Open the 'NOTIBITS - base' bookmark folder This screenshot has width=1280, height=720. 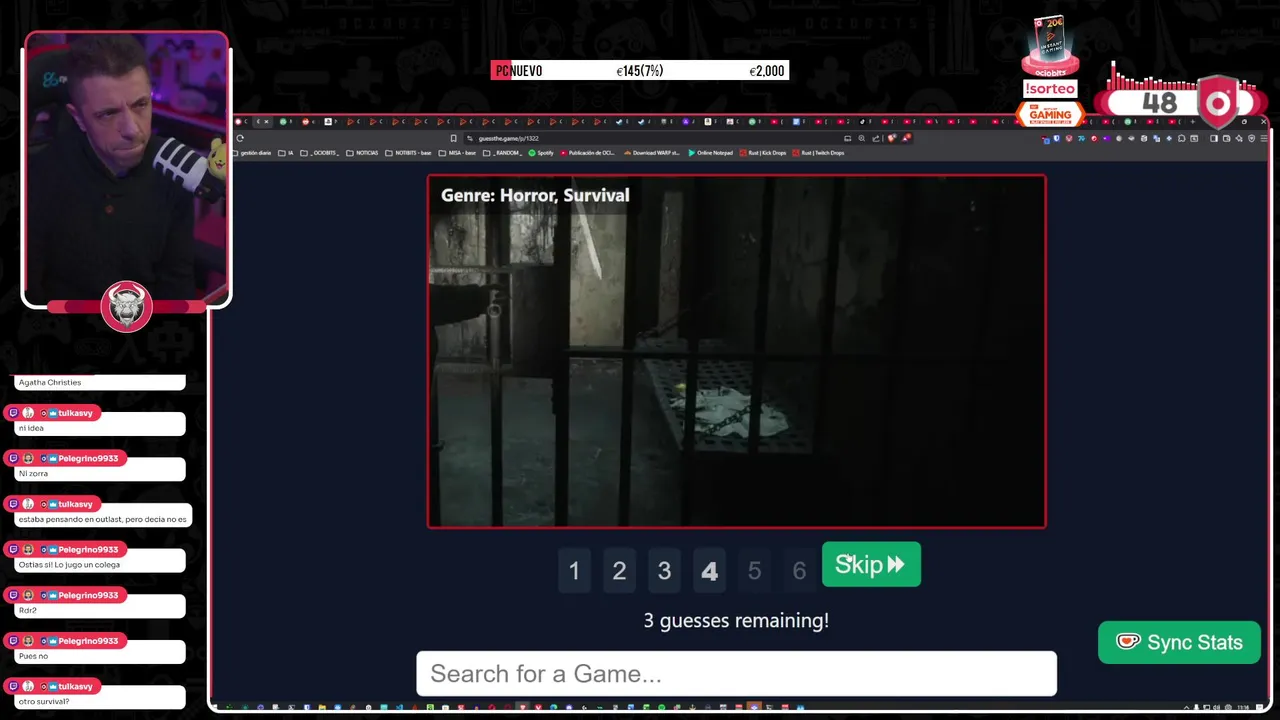408,153
